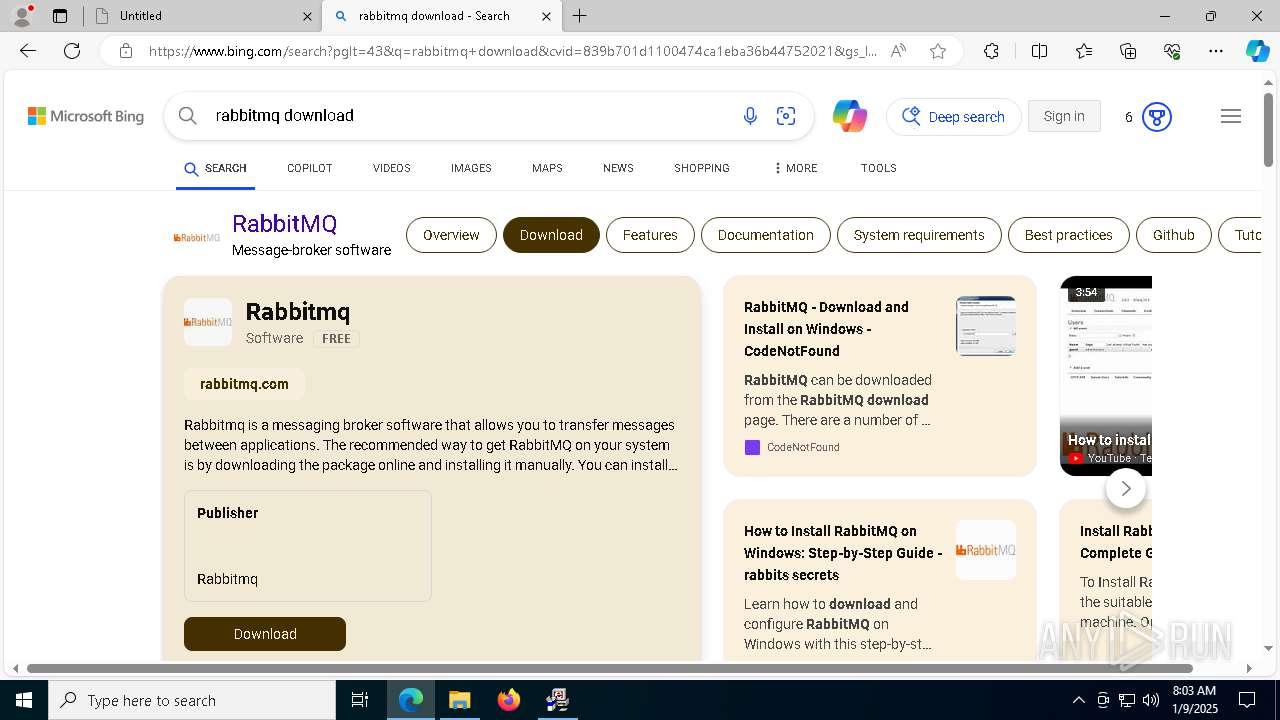Select the Overview pill
Viewport: 1280px width, 720px height.
pyautogui.click(x=451, y=235)
